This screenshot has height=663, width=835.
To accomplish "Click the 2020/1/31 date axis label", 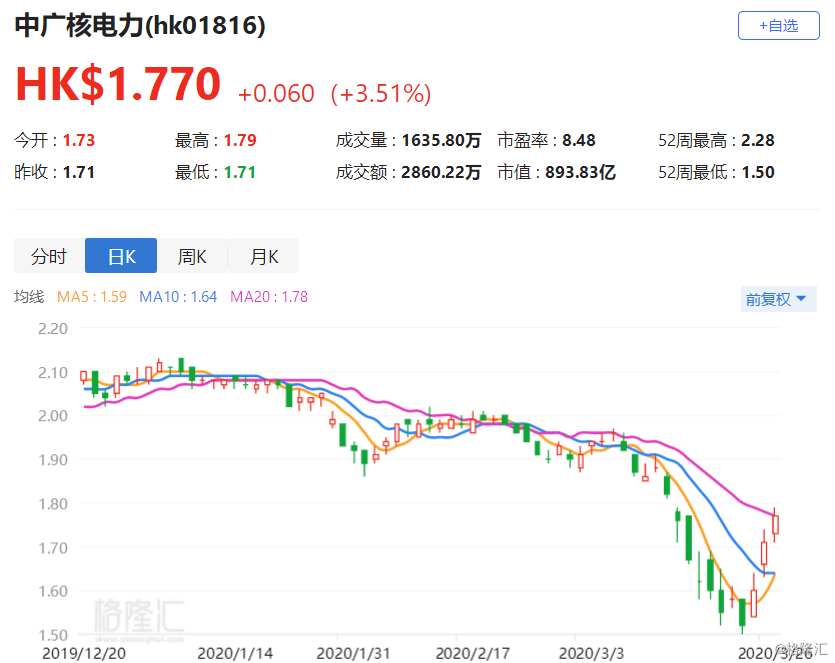I will coord(353,653).
